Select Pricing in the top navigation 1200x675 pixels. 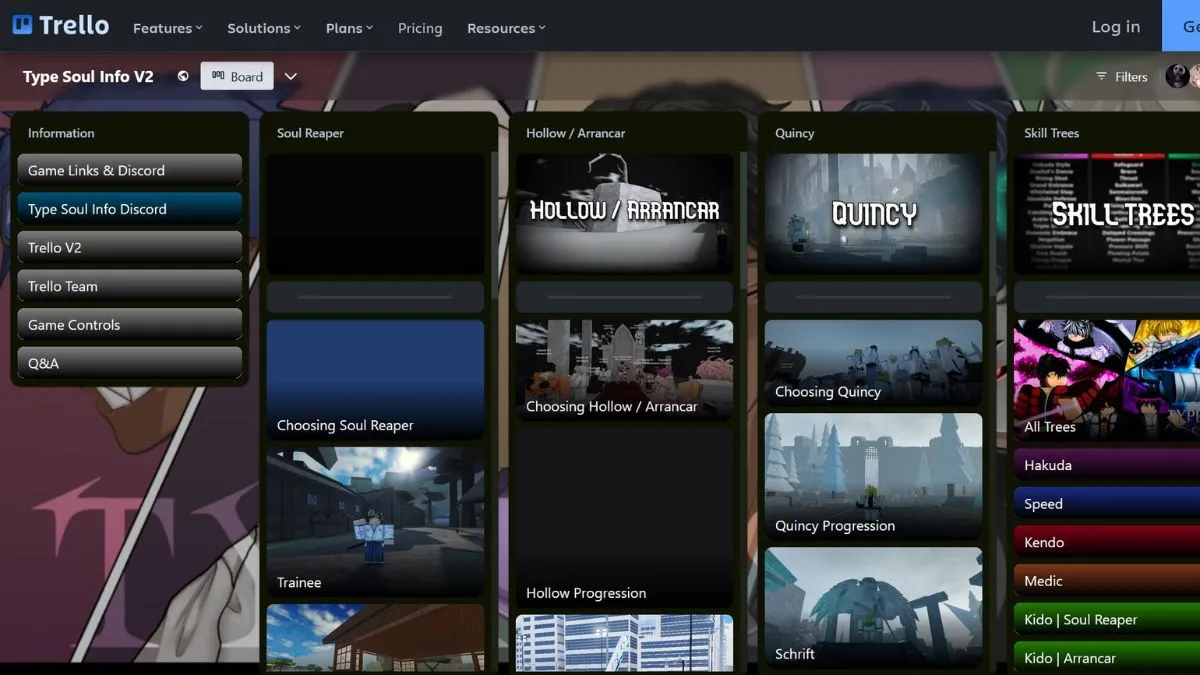tap(420, 28)
